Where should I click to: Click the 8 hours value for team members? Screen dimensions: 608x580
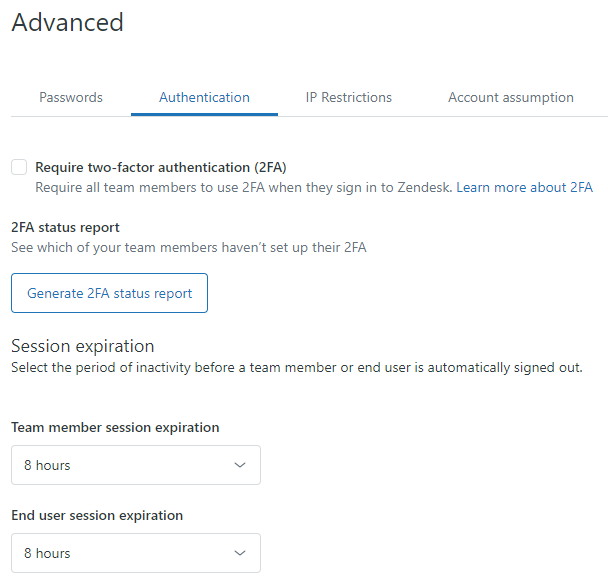[x=47, y=465]
